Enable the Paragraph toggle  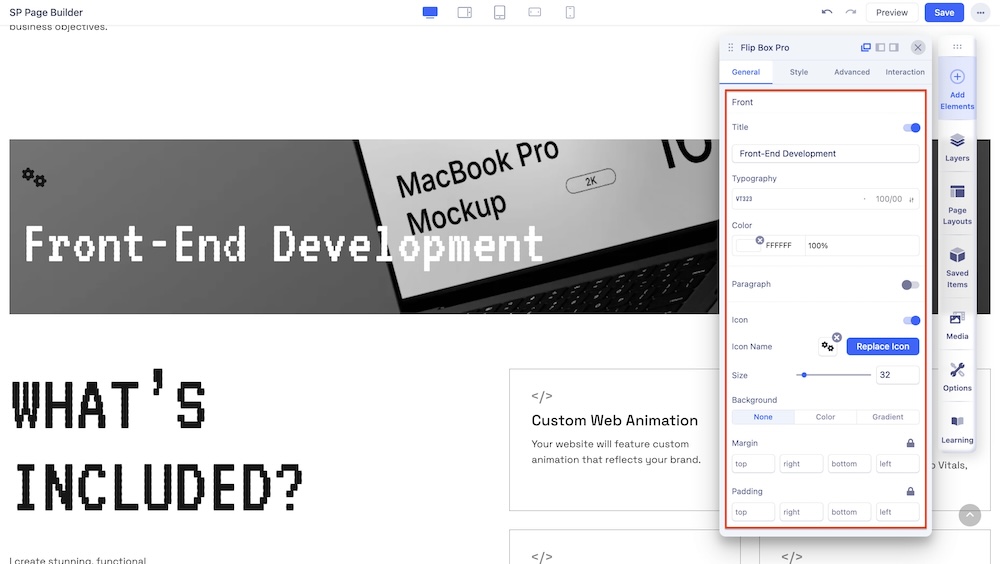(x=910, y=285)
